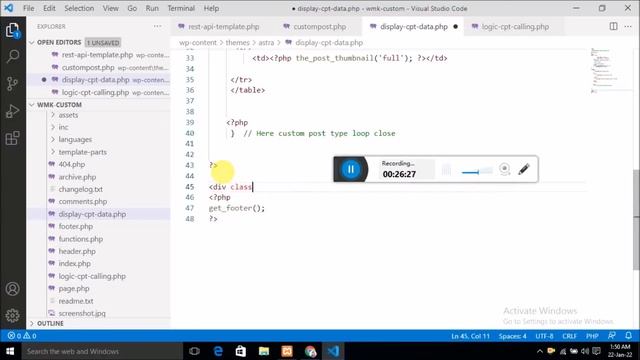Click the recorder webcam icon
The image size is (640, 360).
coord(504,169)
